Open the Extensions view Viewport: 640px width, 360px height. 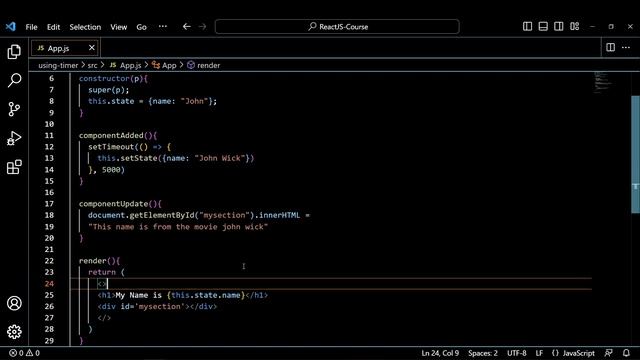click(x=14, y=167)
